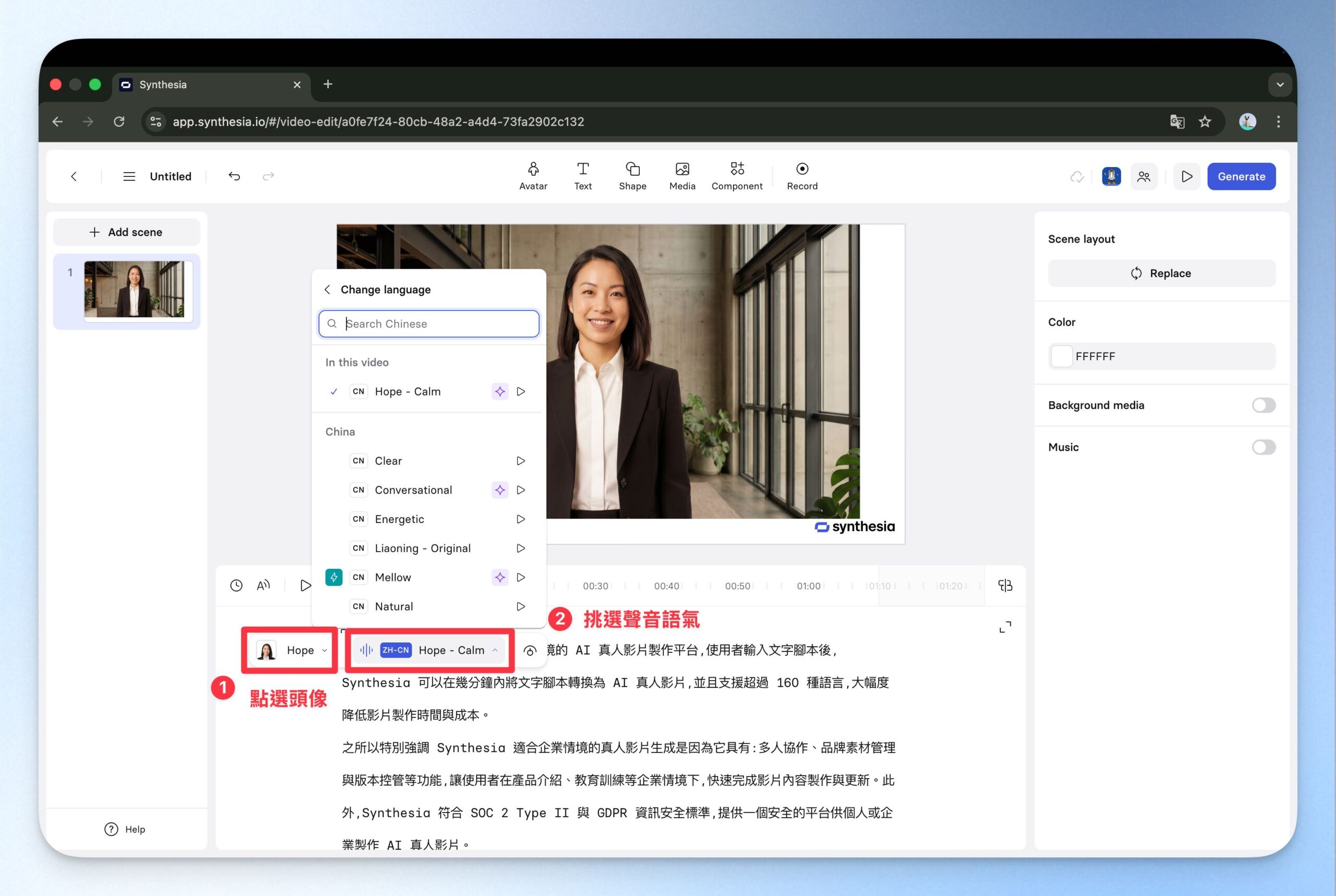The height and width of the screenshot is (896, 1336).
Task: Turn on the Music toggle
Action: pyautogui.click(x=1263, y=447)
